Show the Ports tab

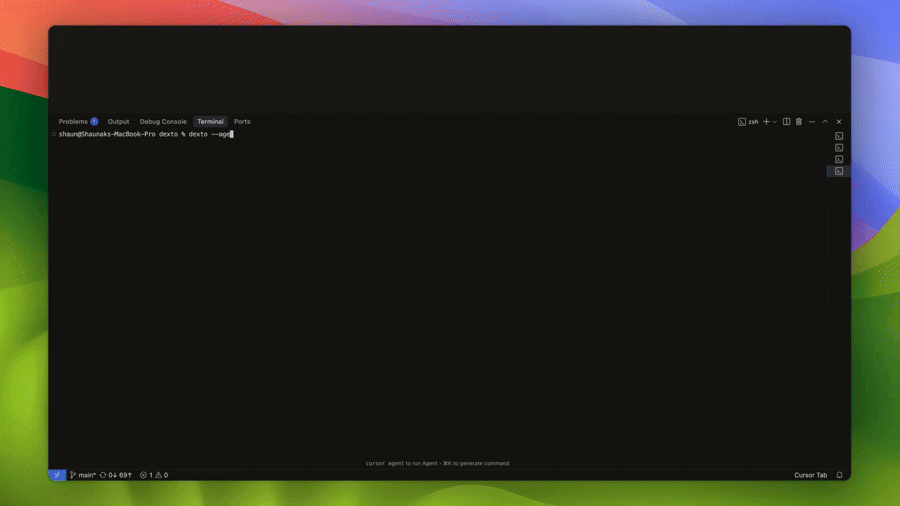[x=242, y=122]
